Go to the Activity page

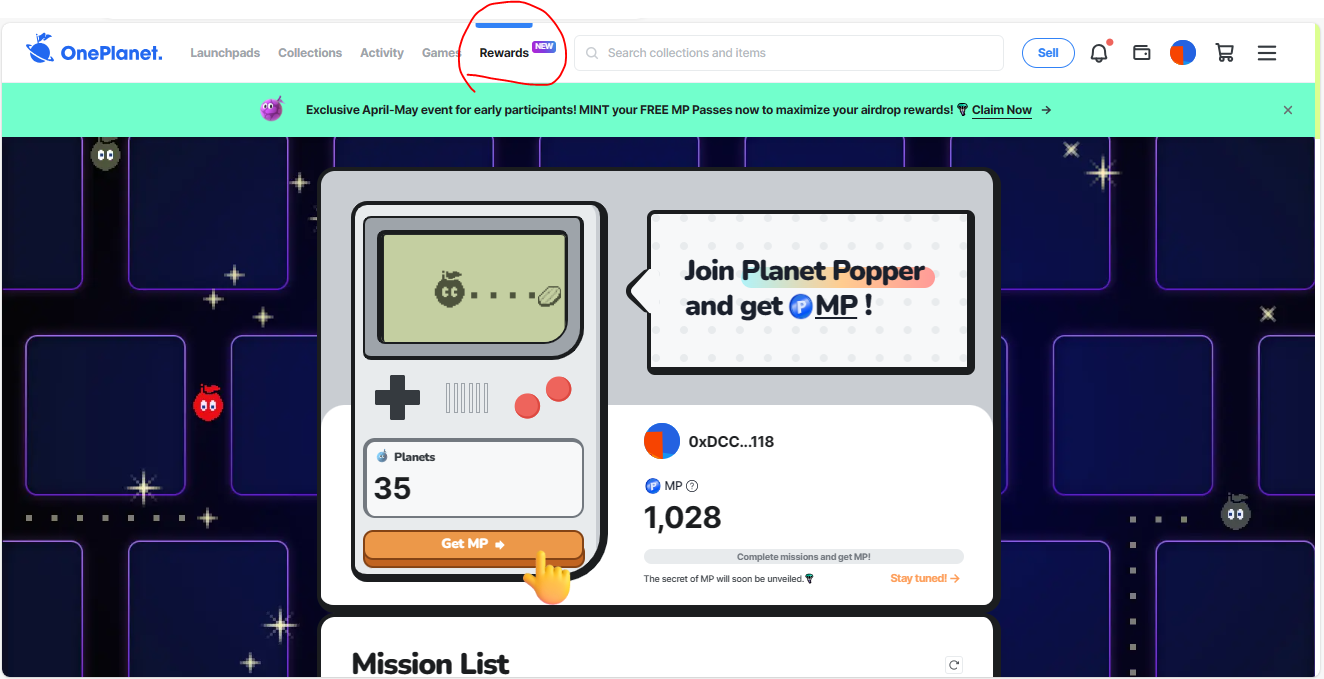[x=382, y=53]
